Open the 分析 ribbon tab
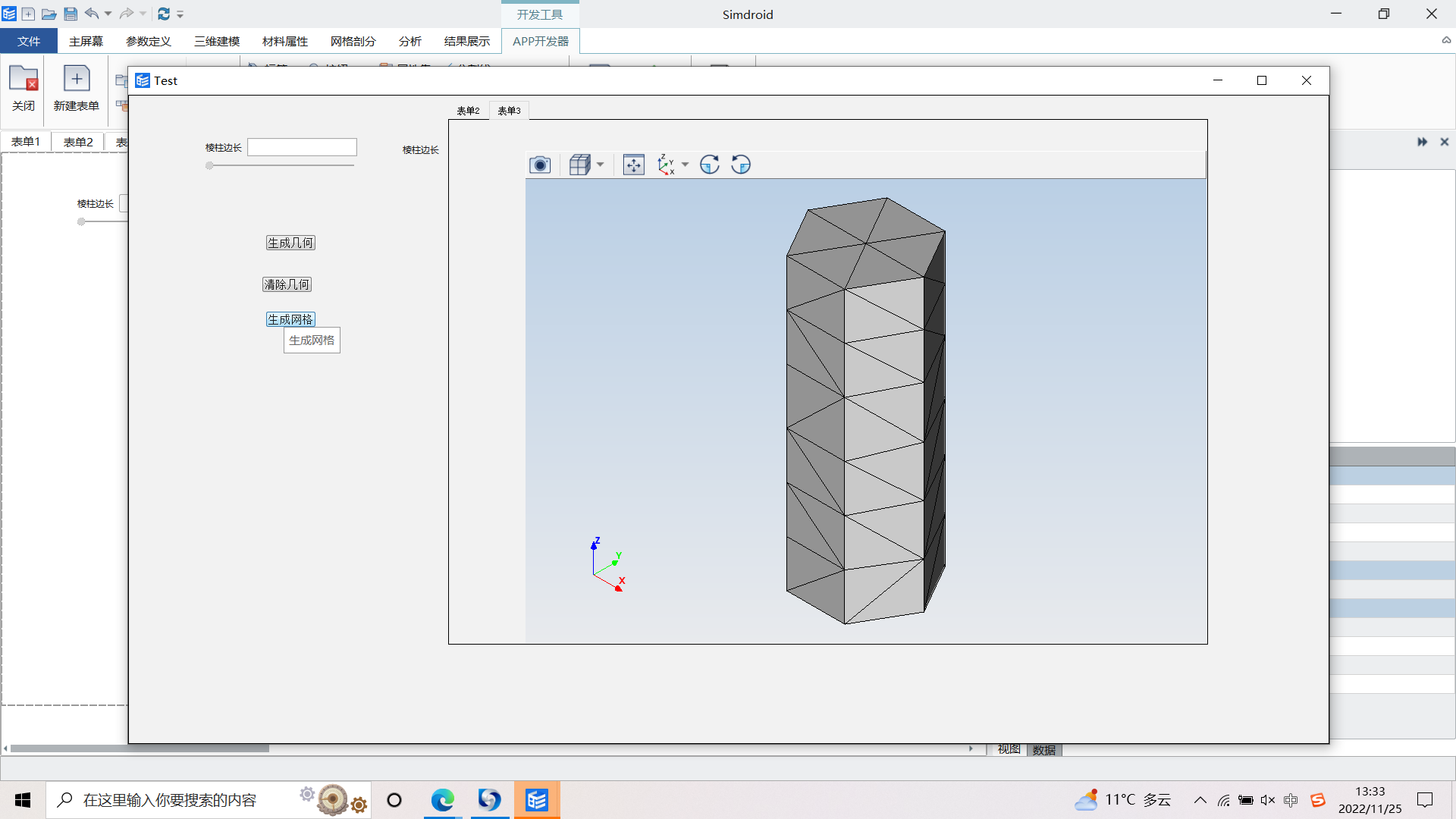Viewport: 1456px width, 819px height. [410, 41]
